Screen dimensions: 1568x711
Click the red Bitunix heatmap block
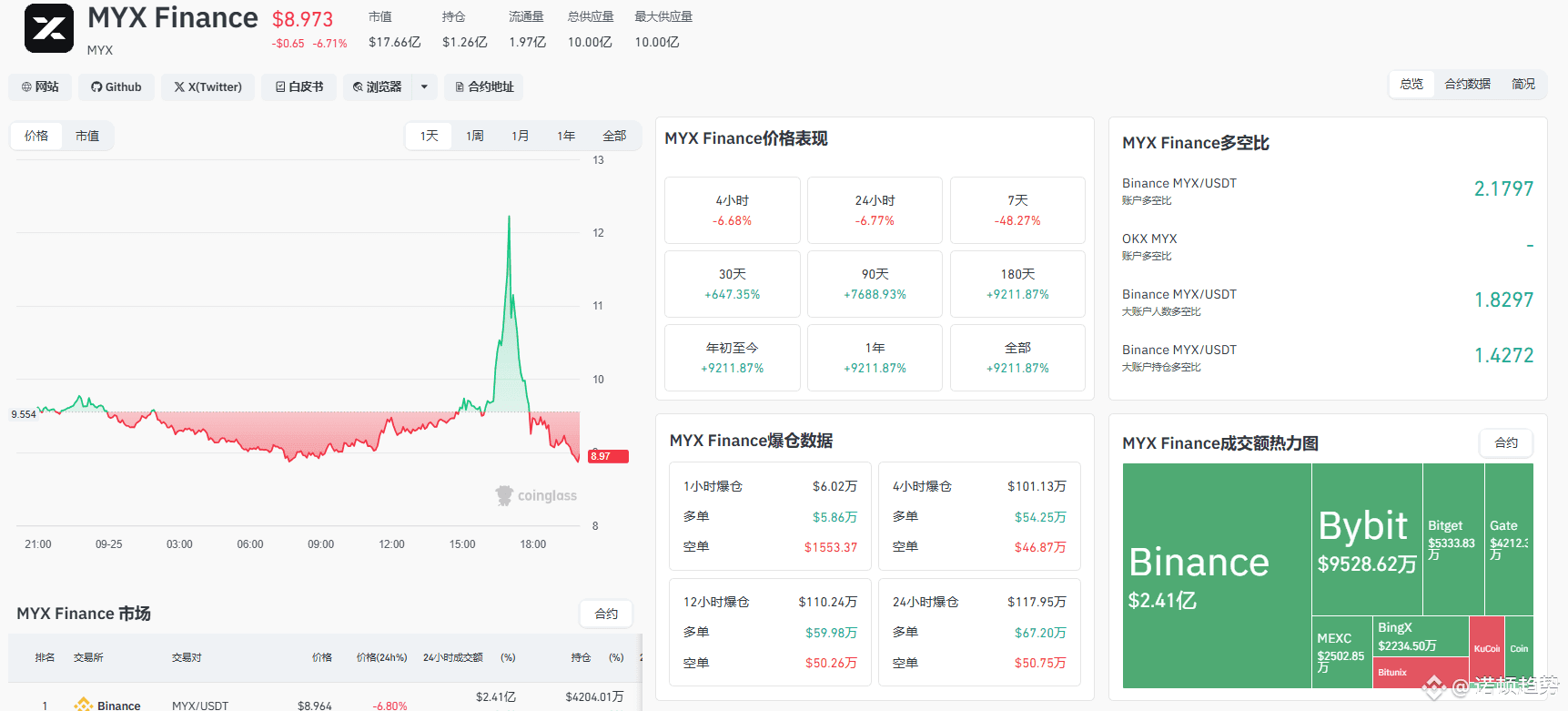pos(1420,672)
